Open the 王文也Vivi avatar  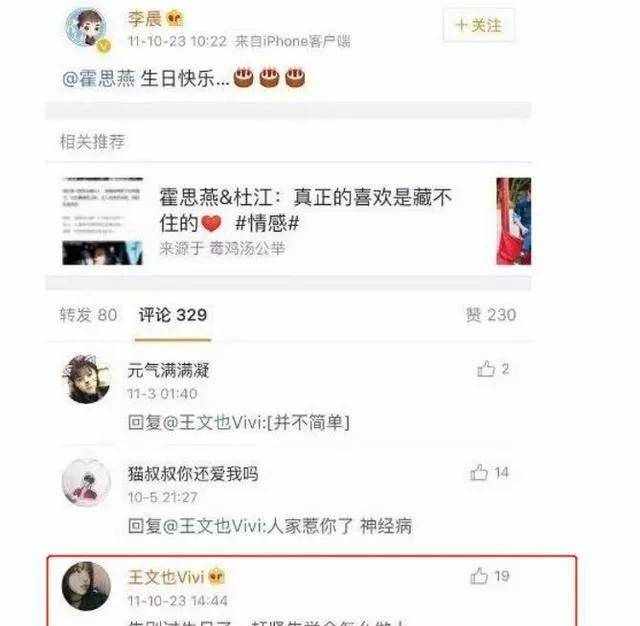click(x=86, y=586)
